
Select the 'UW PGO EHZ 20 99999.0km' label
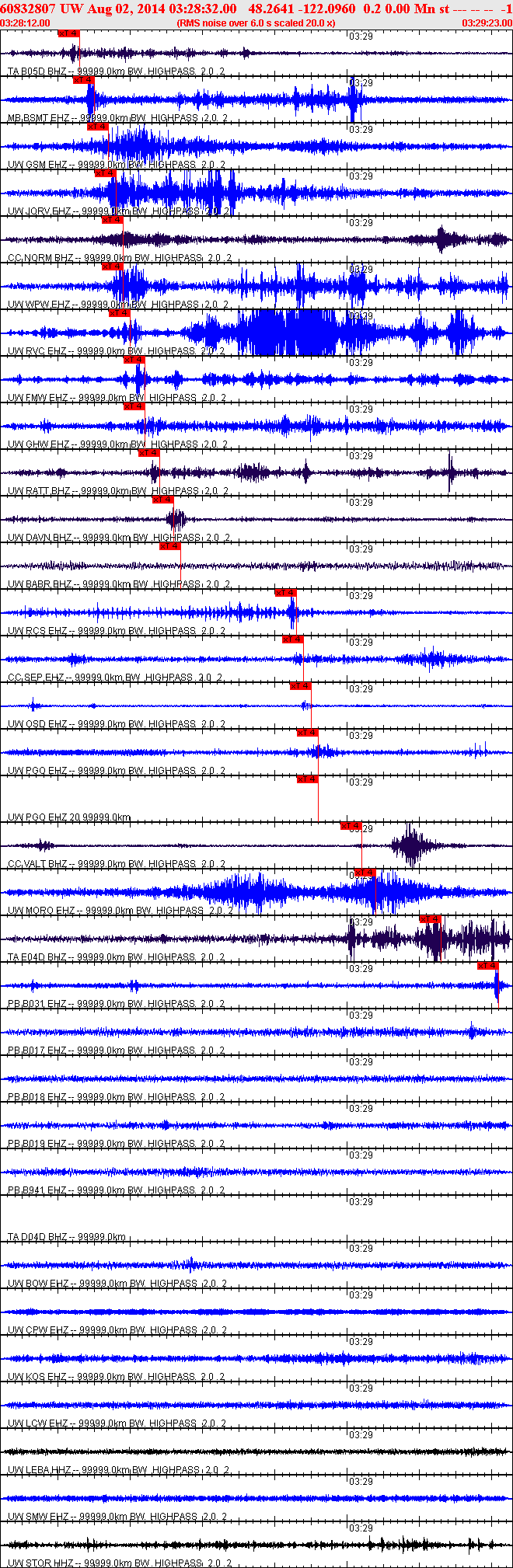[x=69, y=817]
